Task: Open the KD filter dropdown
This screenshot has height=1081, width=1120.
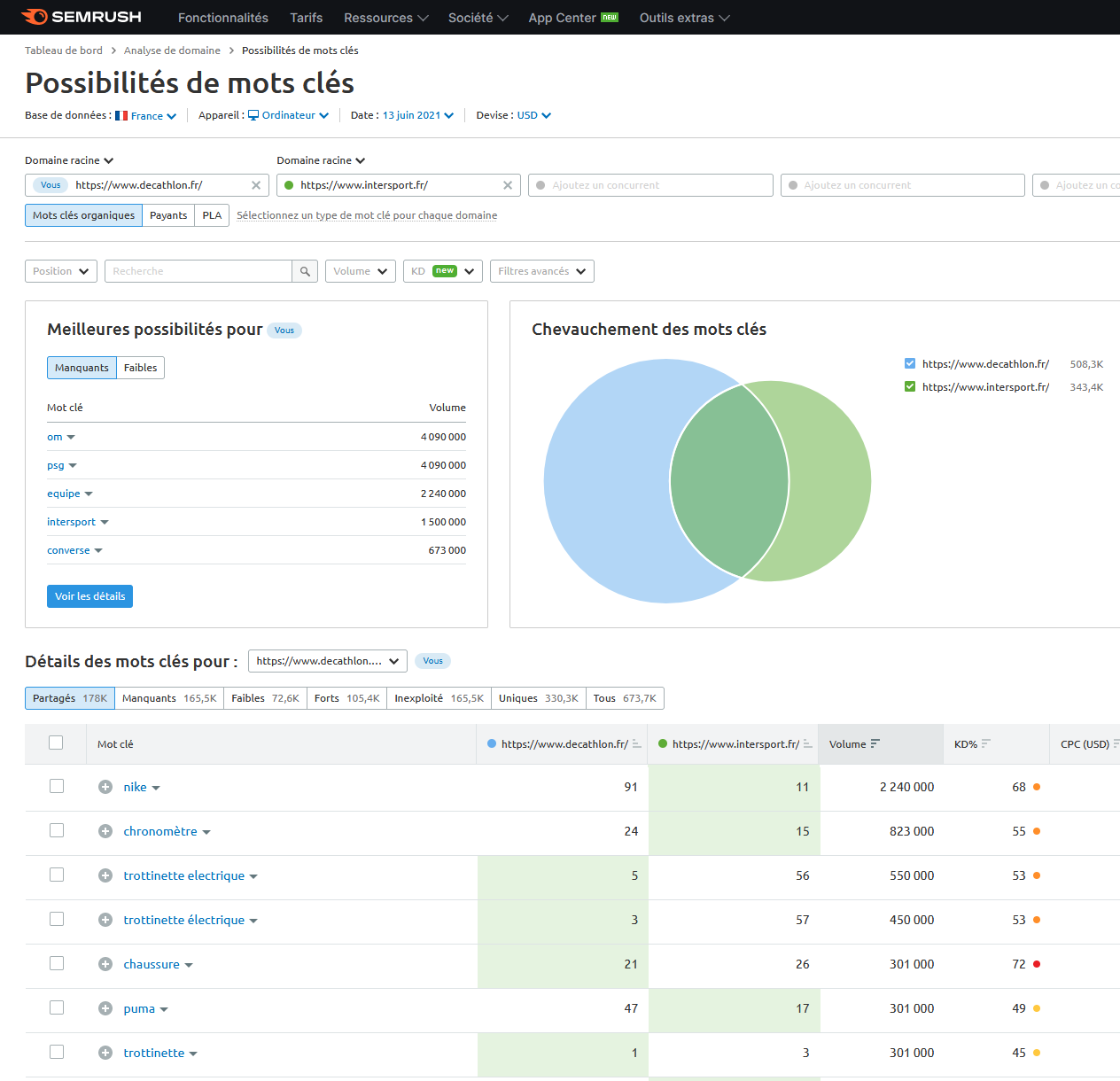Action: [x=442, y=271]
